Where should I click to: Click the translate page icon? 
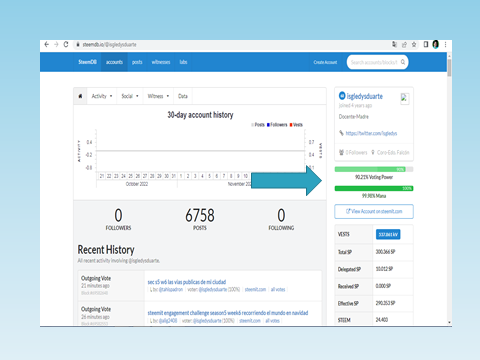point(394,44)
